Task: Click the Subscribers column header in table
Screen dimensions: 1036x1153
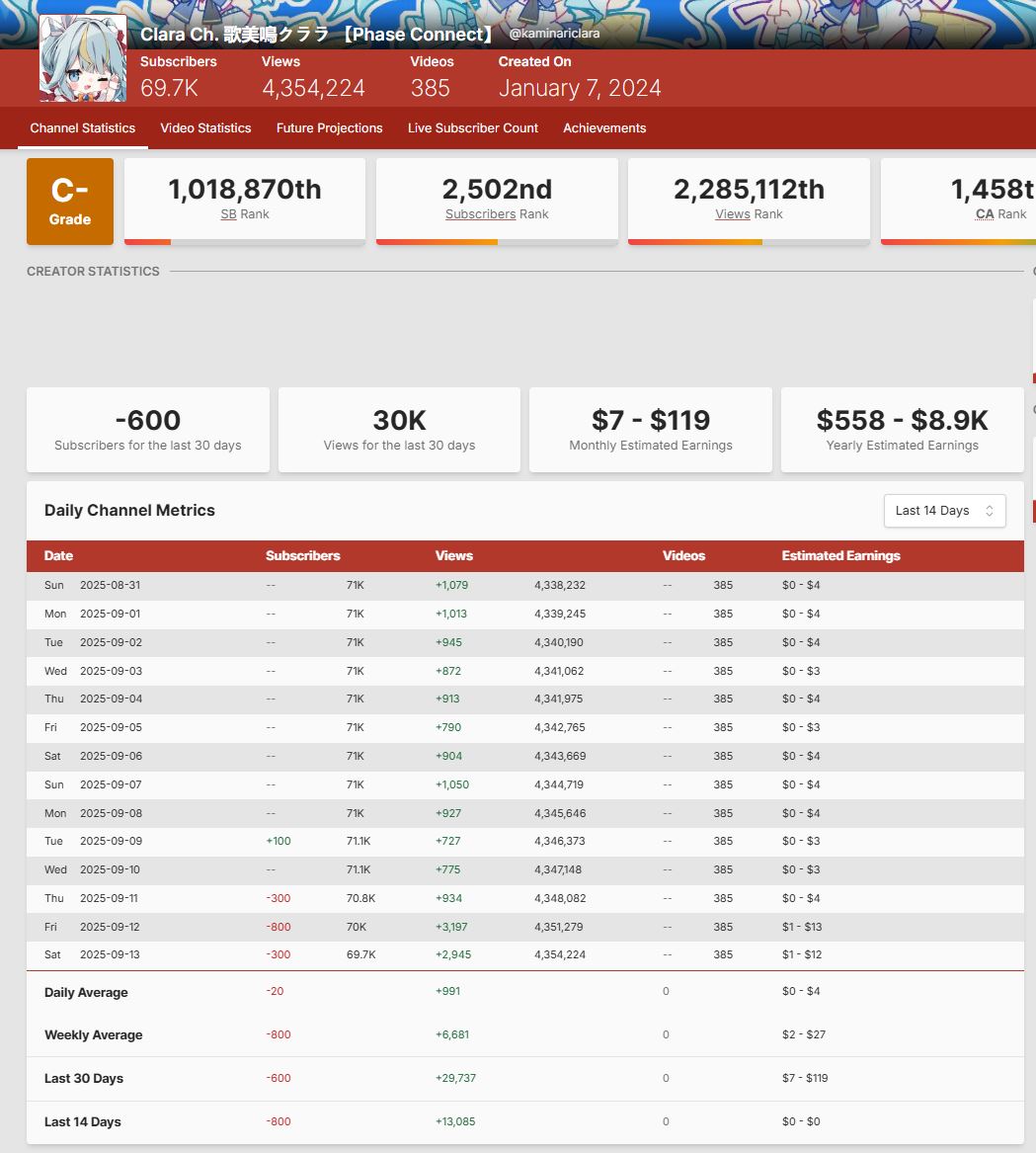Action: pos(303,556)
